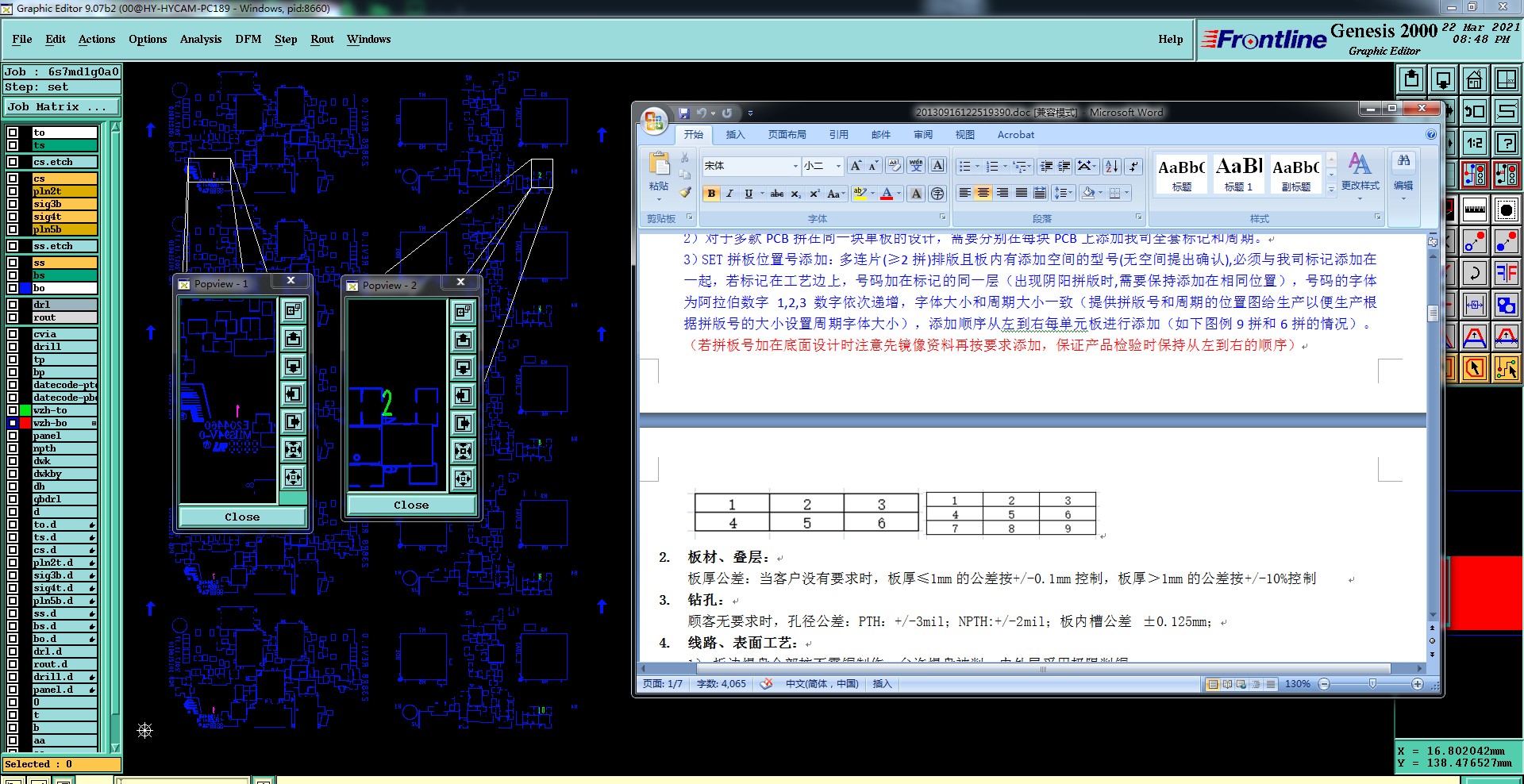Click the overlapping blue shapes icon
Viewport: 1524px width, 784px height.
[x=1506, y=305]
